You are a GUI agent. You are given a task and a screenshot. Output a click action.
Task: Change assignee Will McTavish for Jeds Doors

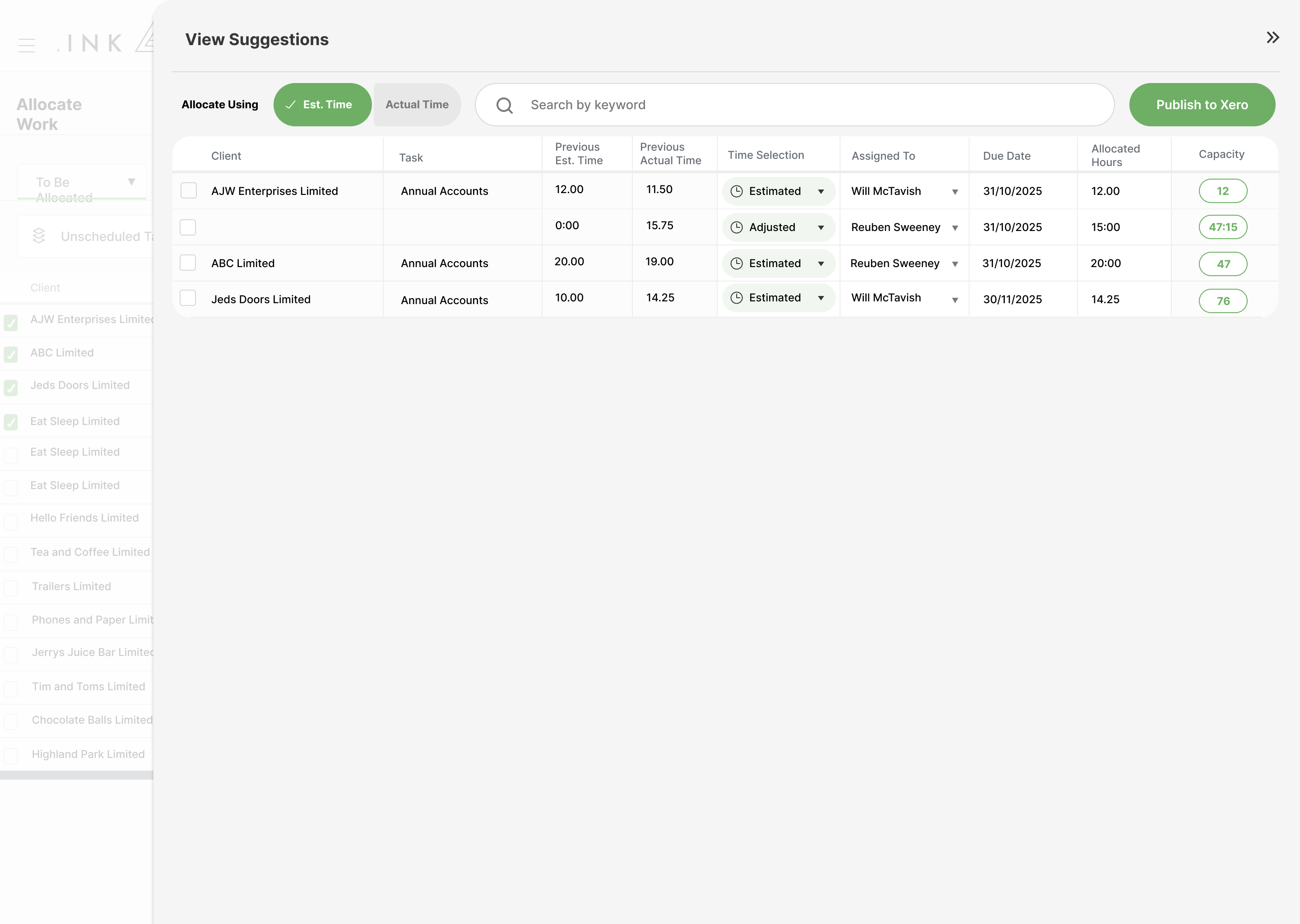tap(905, 298)
